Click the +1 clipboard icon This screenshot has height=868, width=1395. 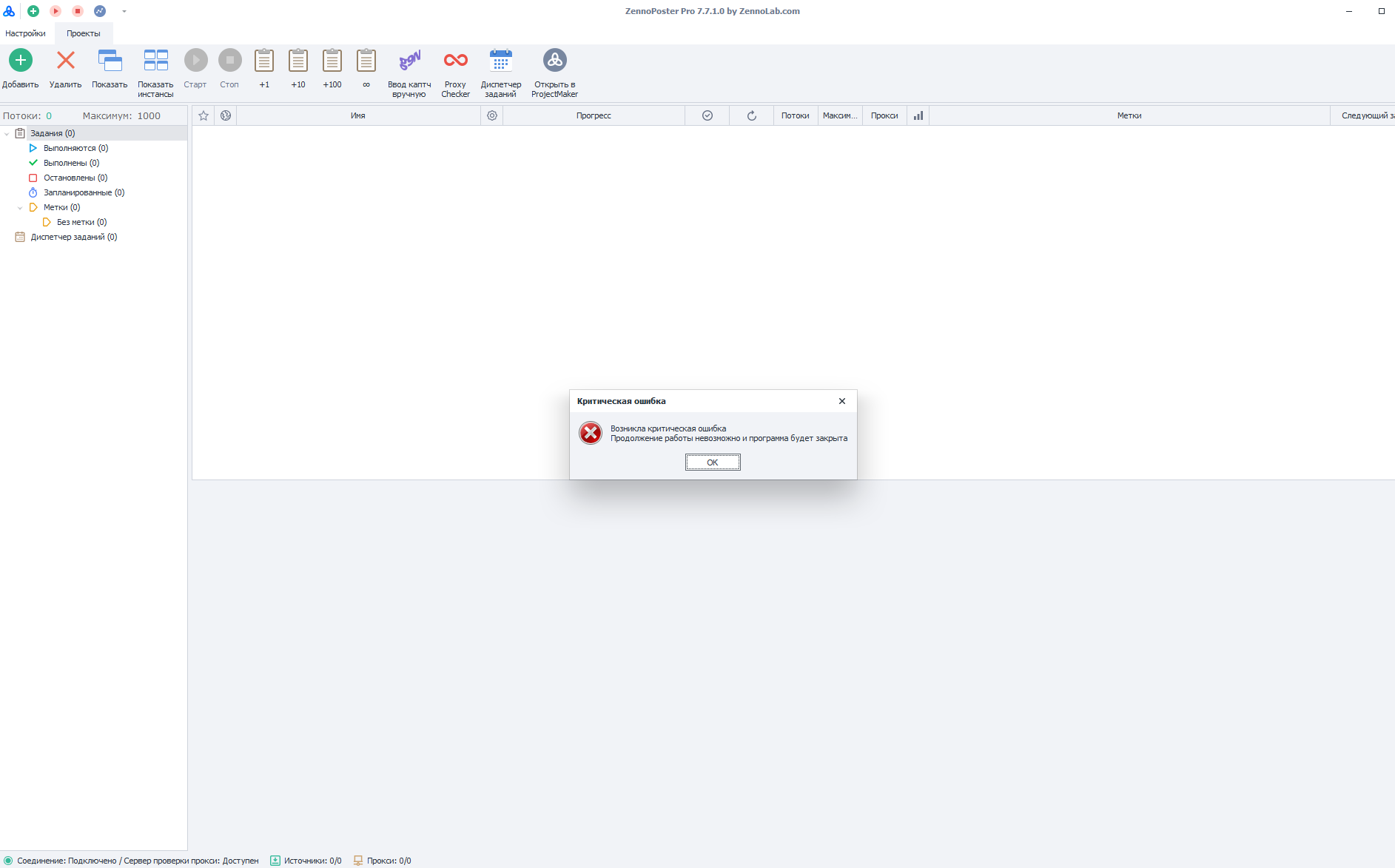point(264,60)
